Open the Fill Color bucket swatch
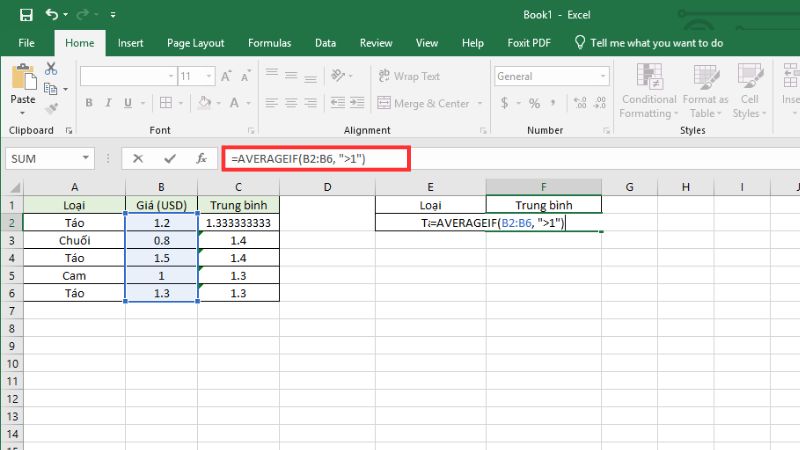Image resolution: width=800 pixels, height=450 pixels. click(204, 103)
